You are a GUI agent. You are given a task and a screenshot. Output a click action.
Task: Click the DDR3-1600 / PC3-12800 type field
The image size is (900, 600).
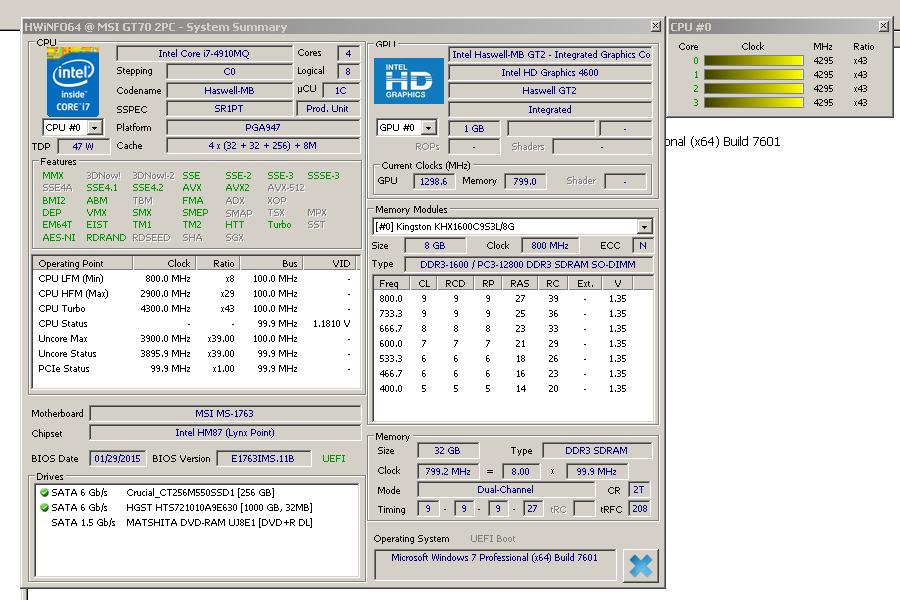point(528,265)
